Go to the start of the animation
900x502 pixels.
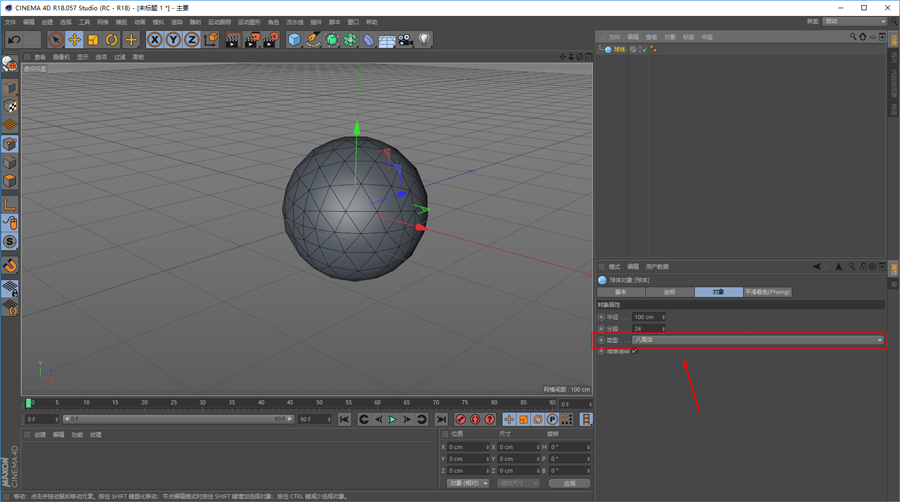(344, 419)
